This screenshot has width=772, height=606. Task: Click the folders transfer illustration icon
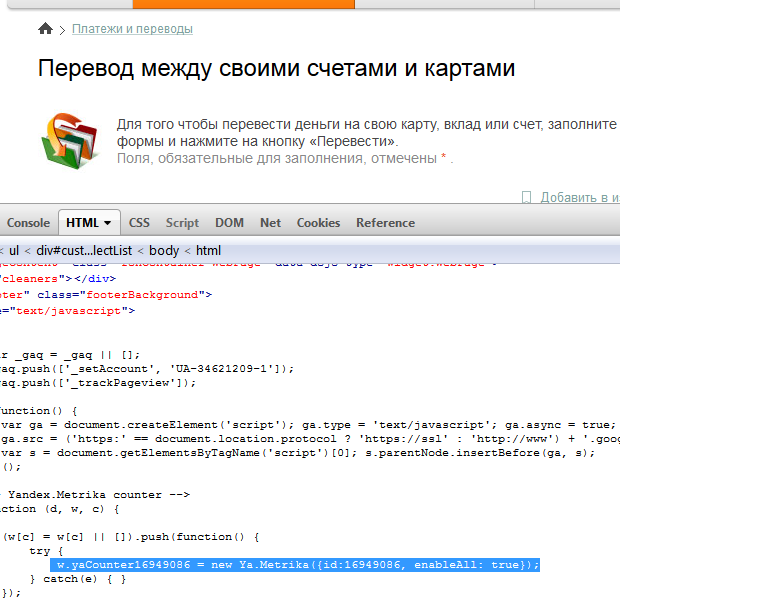70,141
